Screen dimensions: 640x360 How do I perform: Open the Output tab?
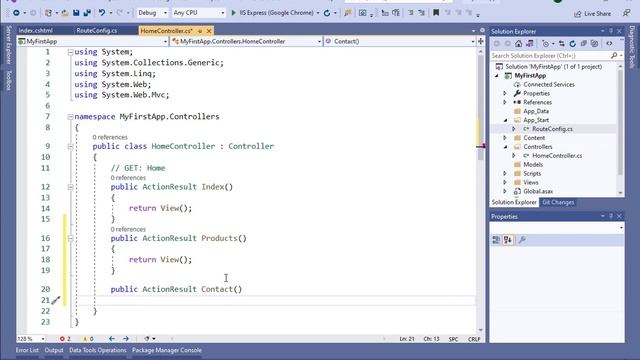click(x=54, y=350)
